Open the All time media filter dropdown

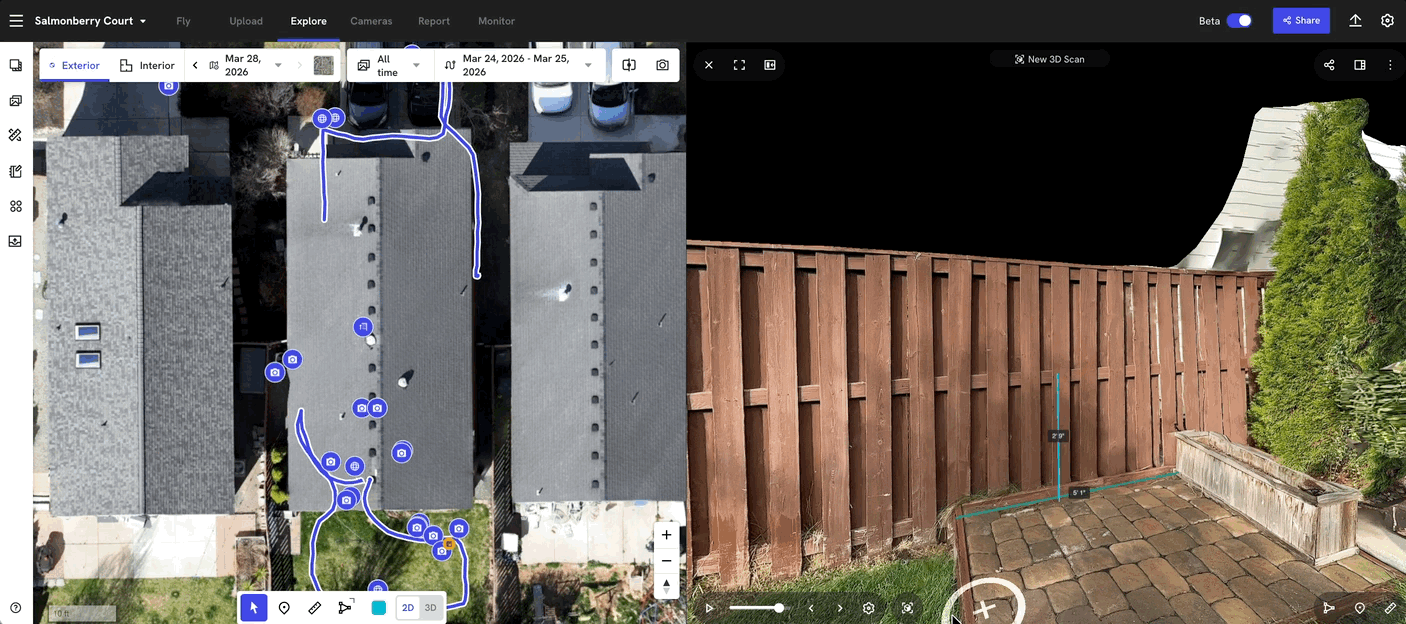[391, 66]
